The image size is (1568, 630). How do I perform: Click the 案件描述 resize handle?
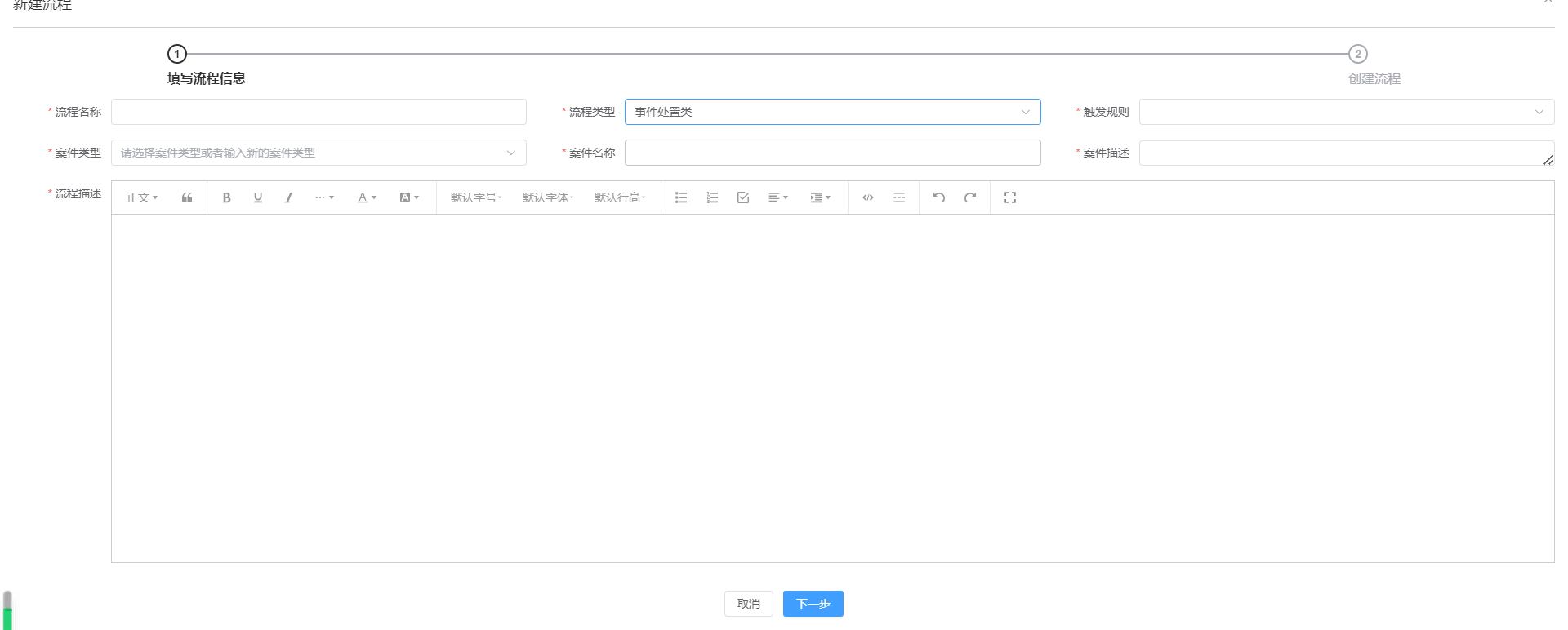click(1548, 160)
